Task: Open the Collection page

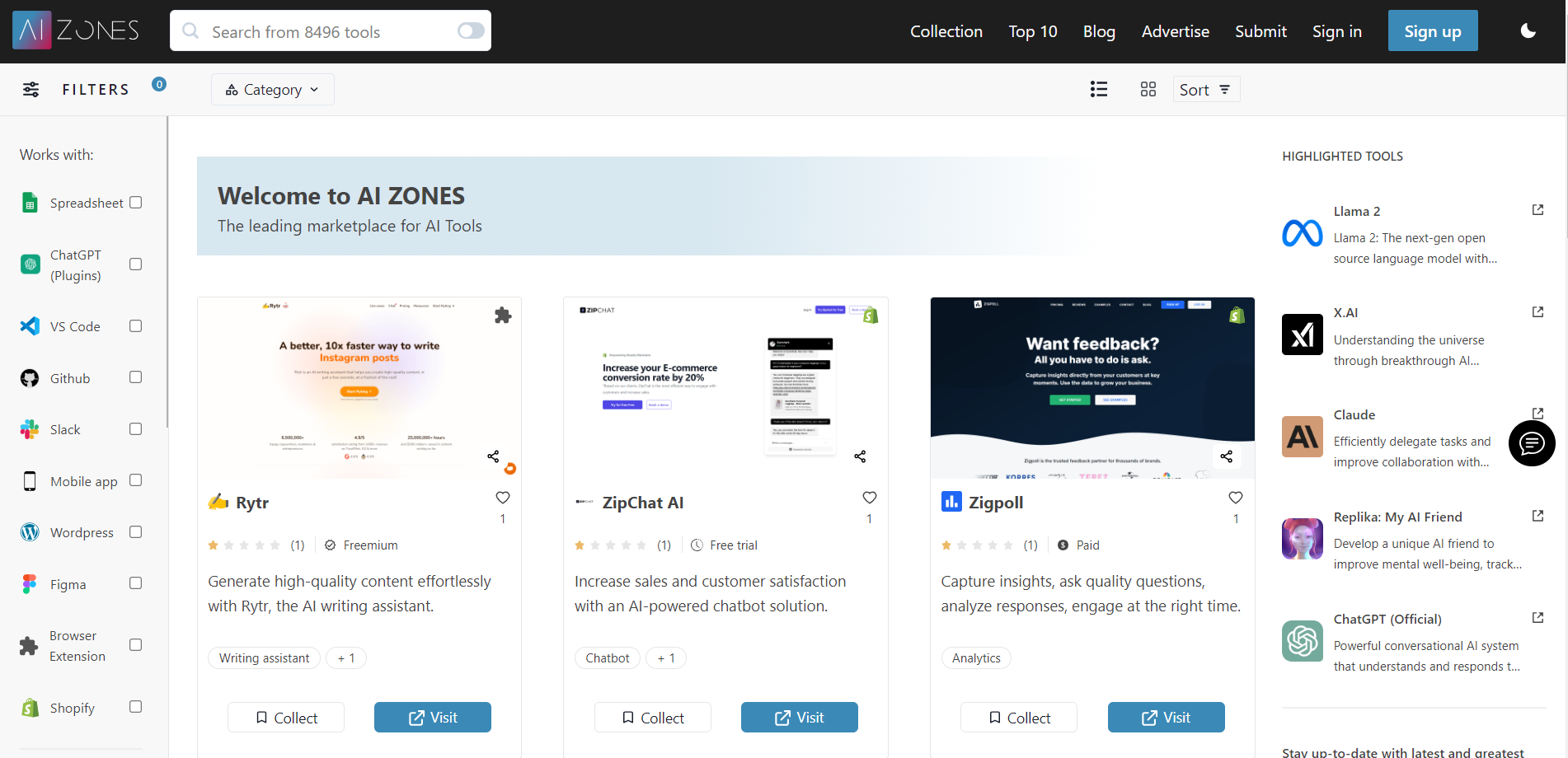Action: [946, 31]
